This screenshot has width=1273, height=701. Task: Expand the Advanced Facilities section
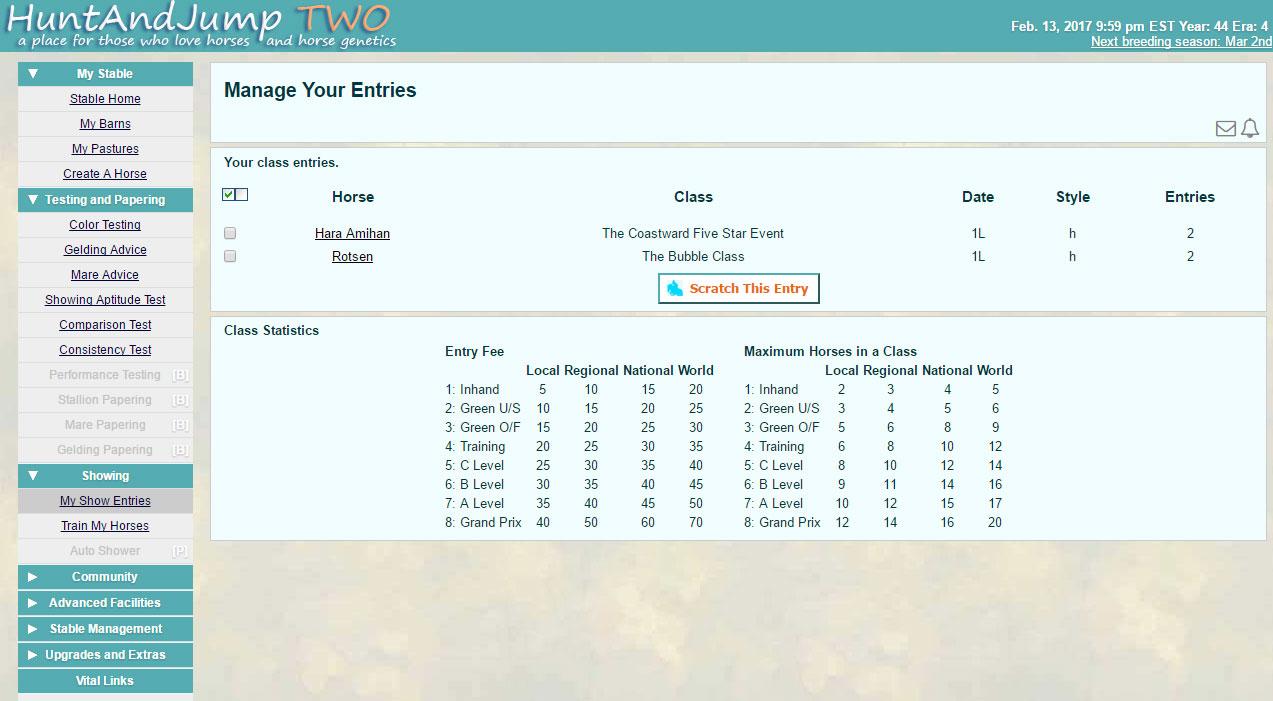click(105, 603)
